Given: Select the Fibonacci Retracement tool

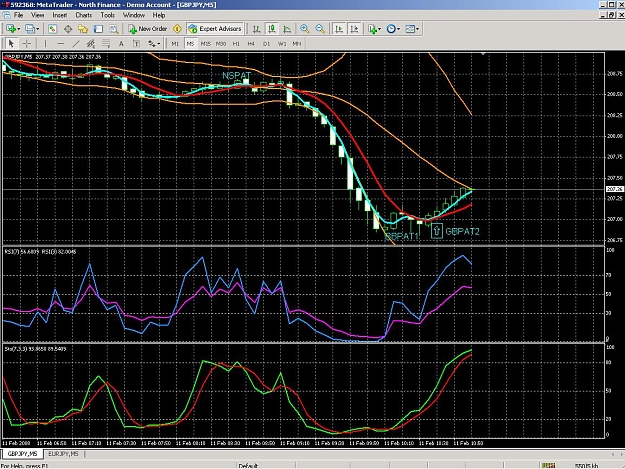Looking at the screenshot, I should click(x=106, y=43).
